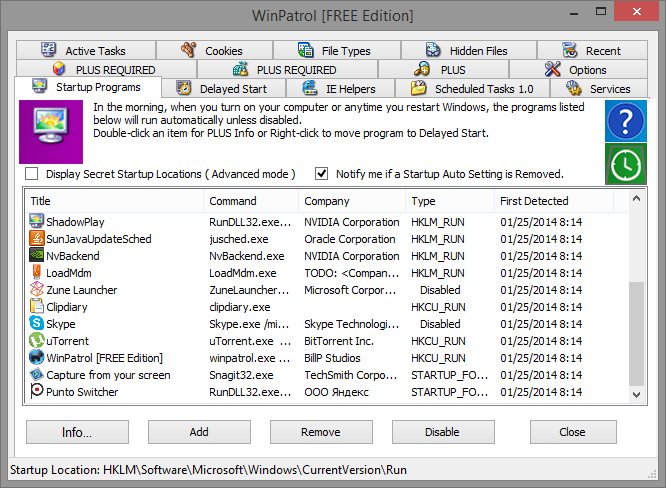Viewport: 666px width, 488px height.
Task: Select the Skype icon in list
Action: pyautogui.click(x=37, y=323)
